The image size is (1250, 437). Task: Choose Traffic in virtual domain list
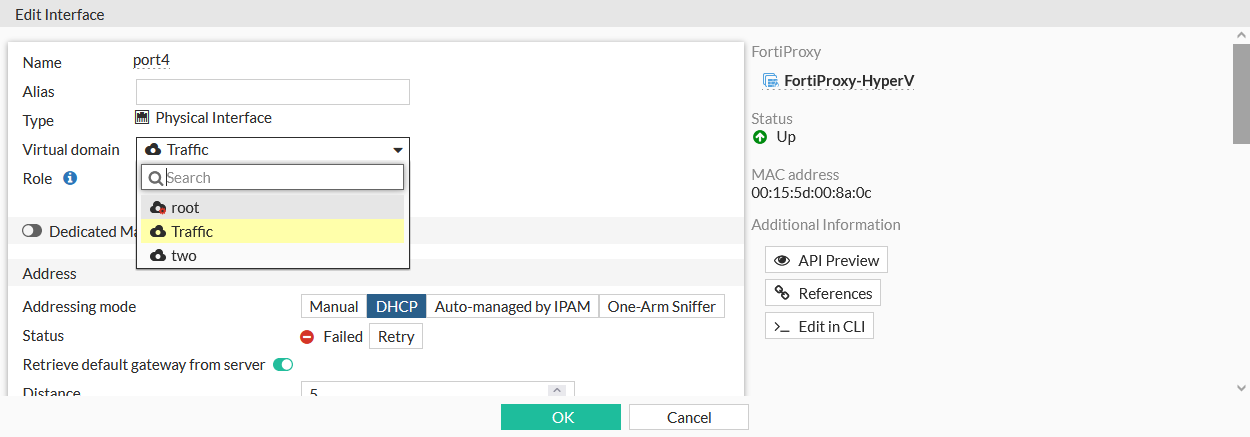click(192, 232)
